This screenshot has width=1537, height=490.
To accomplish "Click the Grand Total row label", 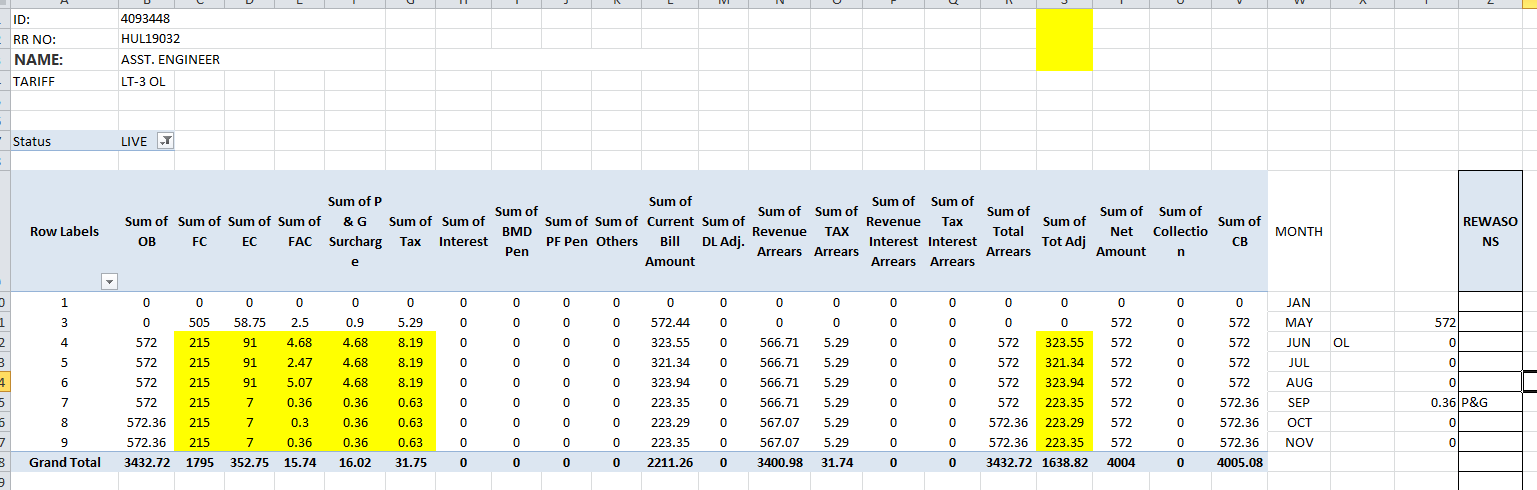I will coord(64,463).
